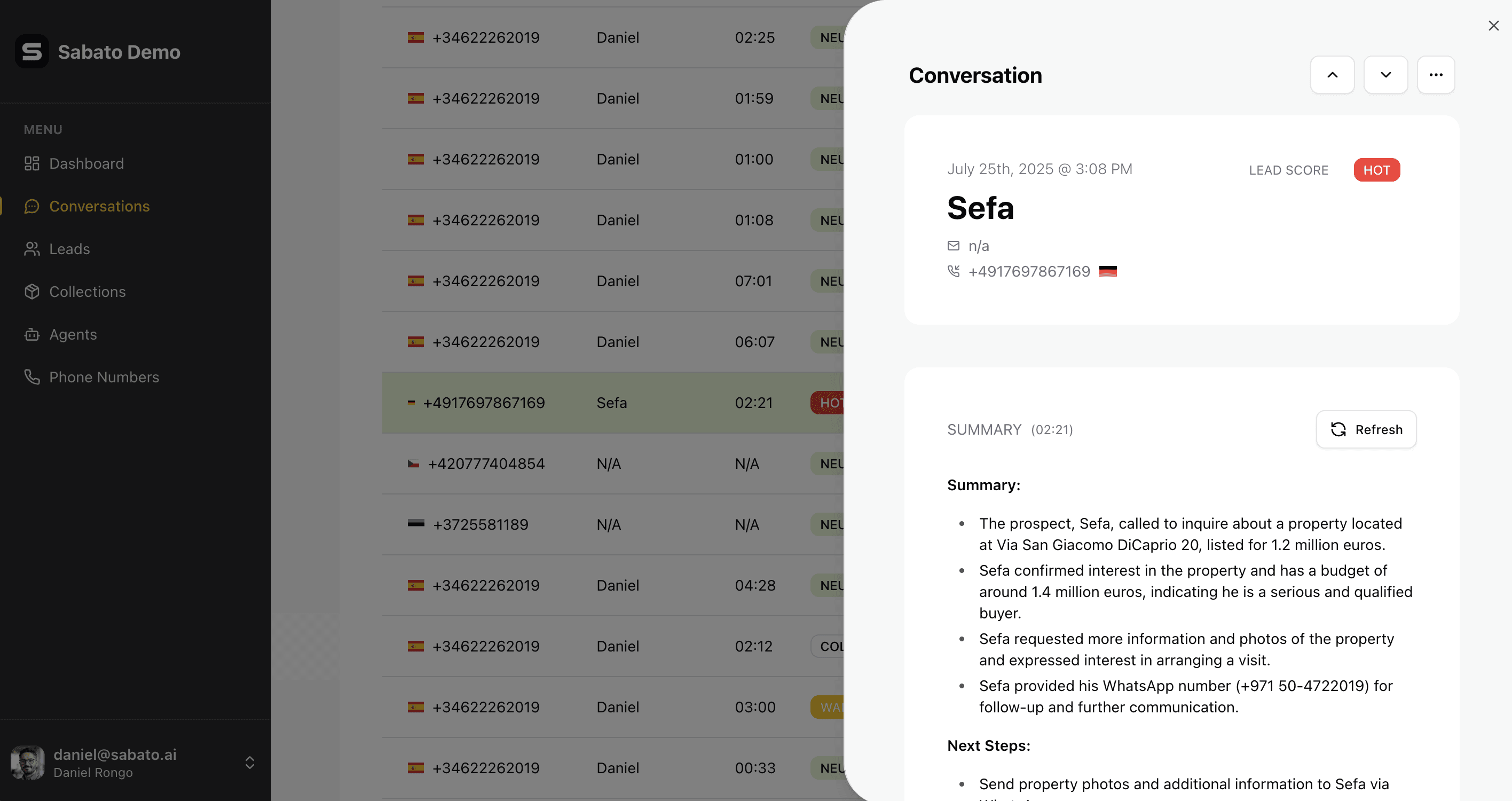1512x801 pixels.
Task: Click the red HOT lead score badge
Action: tap(1376, 170)
